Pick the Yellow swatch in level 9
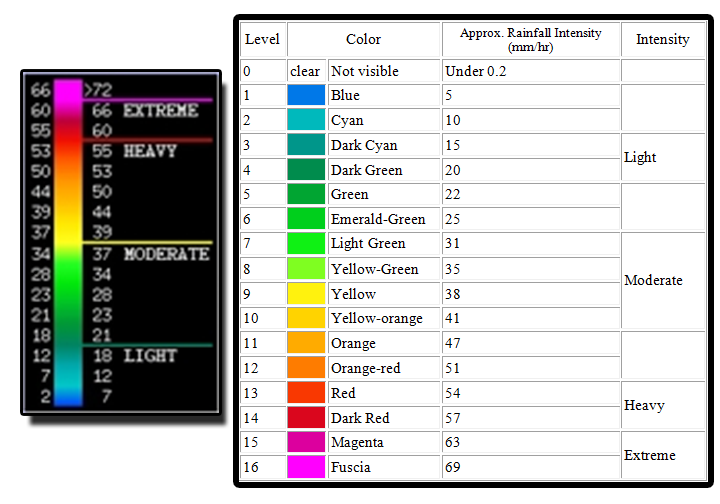 [x=306, y=294]
